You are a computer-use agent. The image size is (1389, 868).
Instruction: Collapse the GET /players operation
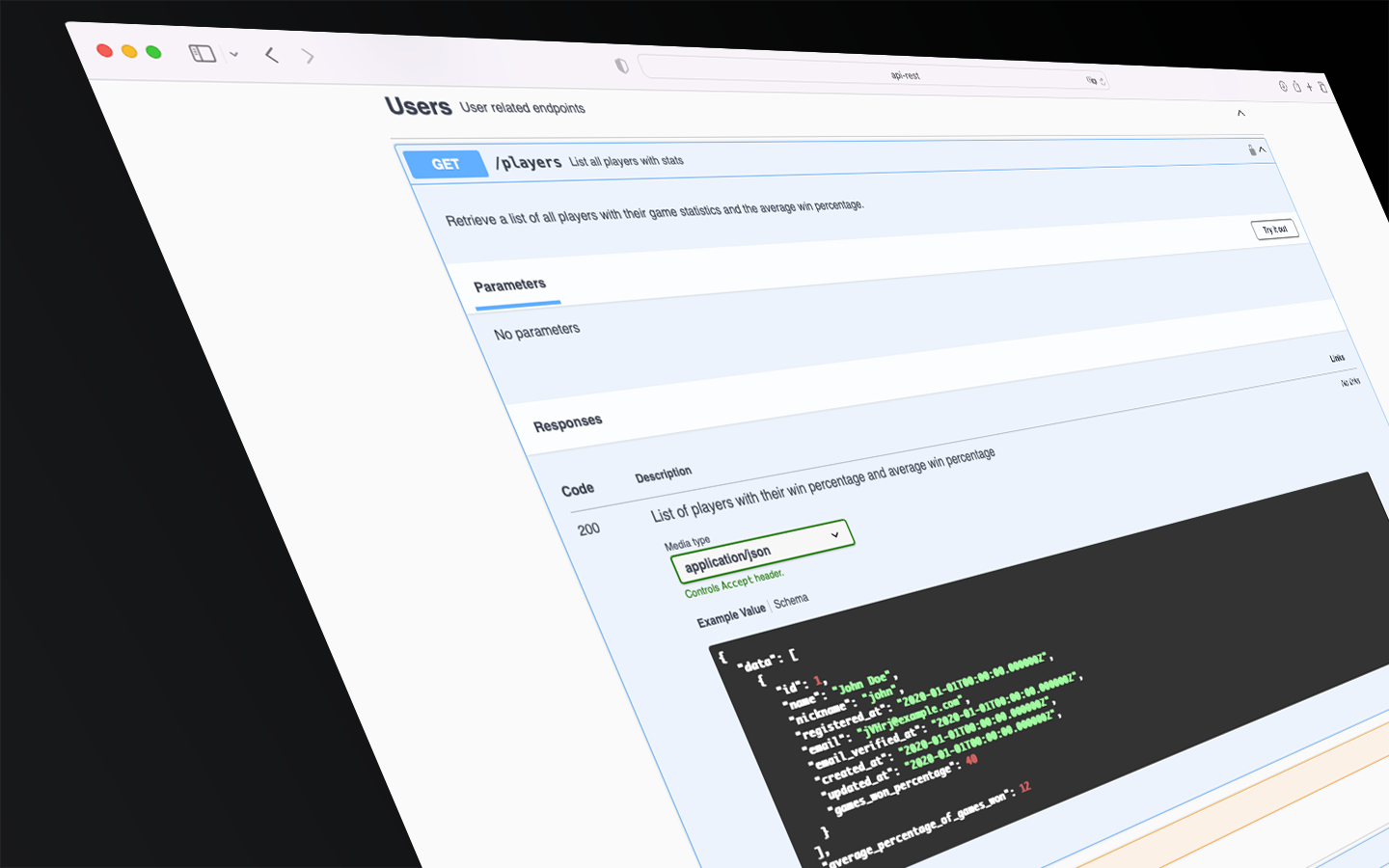tap(1262, 149)
